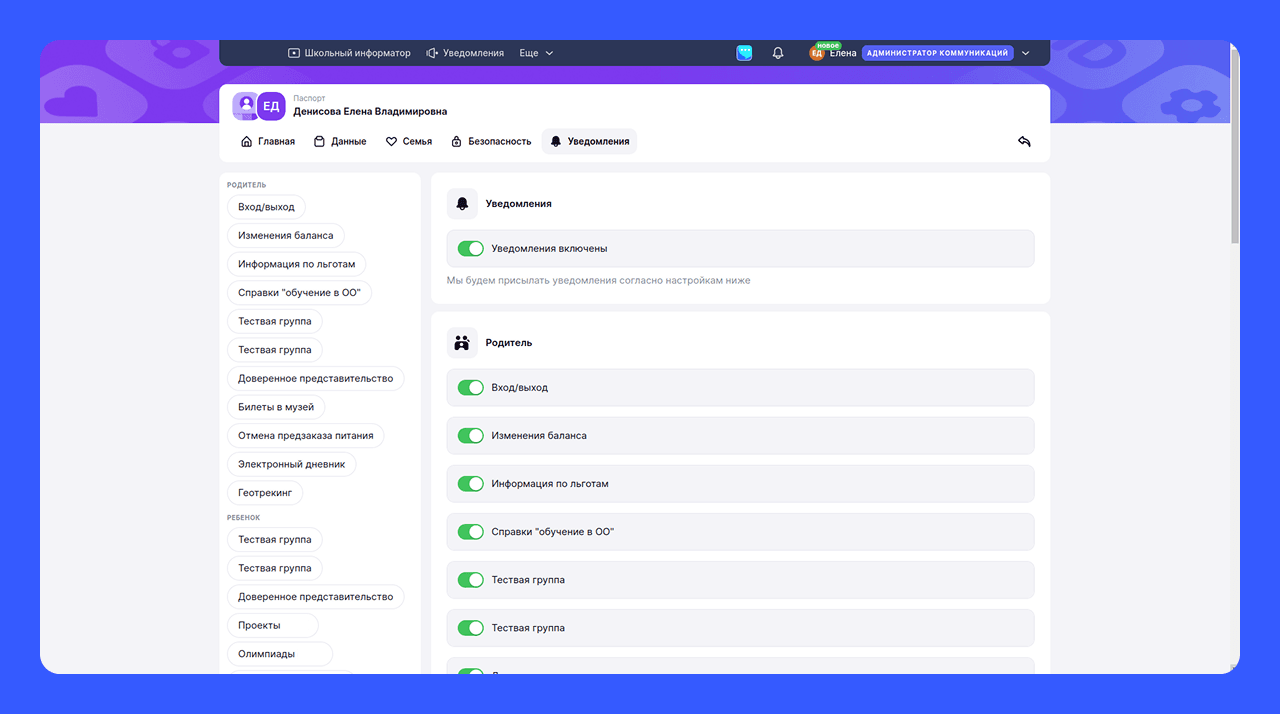Image resolution: width=1280 pixels, height=714 pixels.
Task: Open the chat messenger icon
Action: point(744,53)
